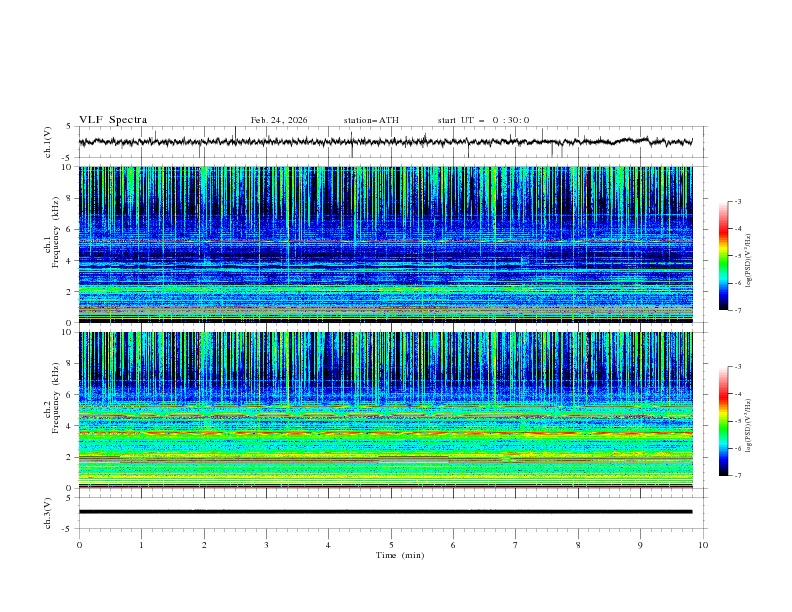Click time axis tick label "4"
Screen dimensions: 792x612
coord(328,545)
